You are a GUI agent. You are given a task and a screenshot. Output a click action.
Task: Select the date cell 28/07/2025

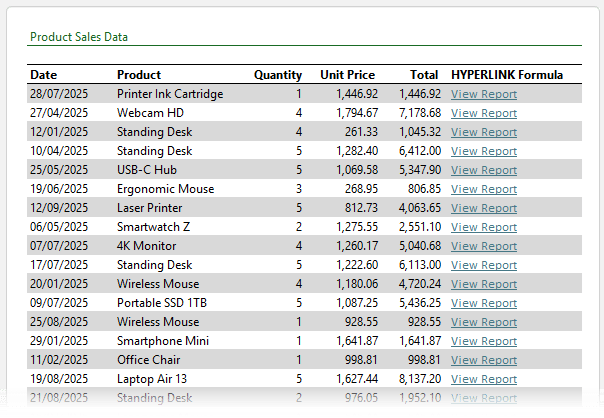click(x=59, y=94)
